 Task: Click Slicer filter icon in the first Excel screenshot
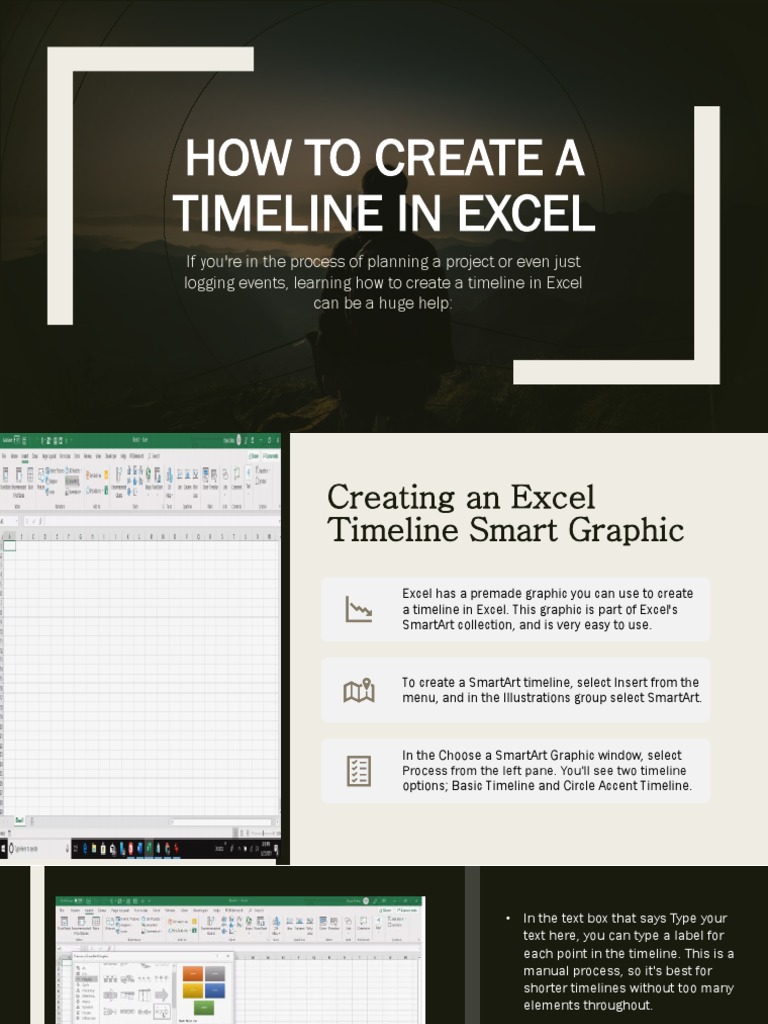click(x=206, y=479)
